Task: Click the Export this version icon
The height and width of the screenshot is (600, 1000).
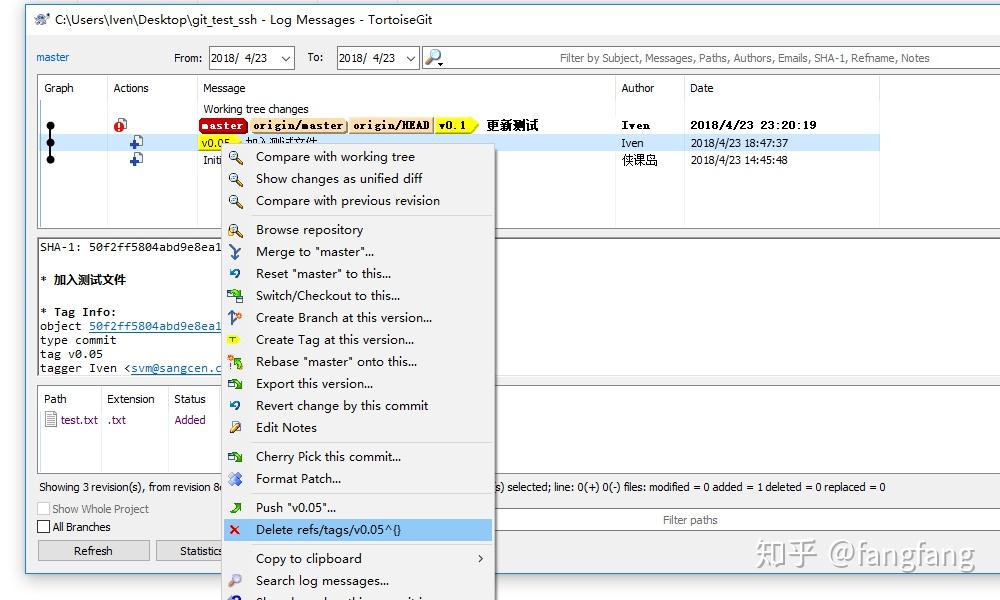Action: point(236,383)
